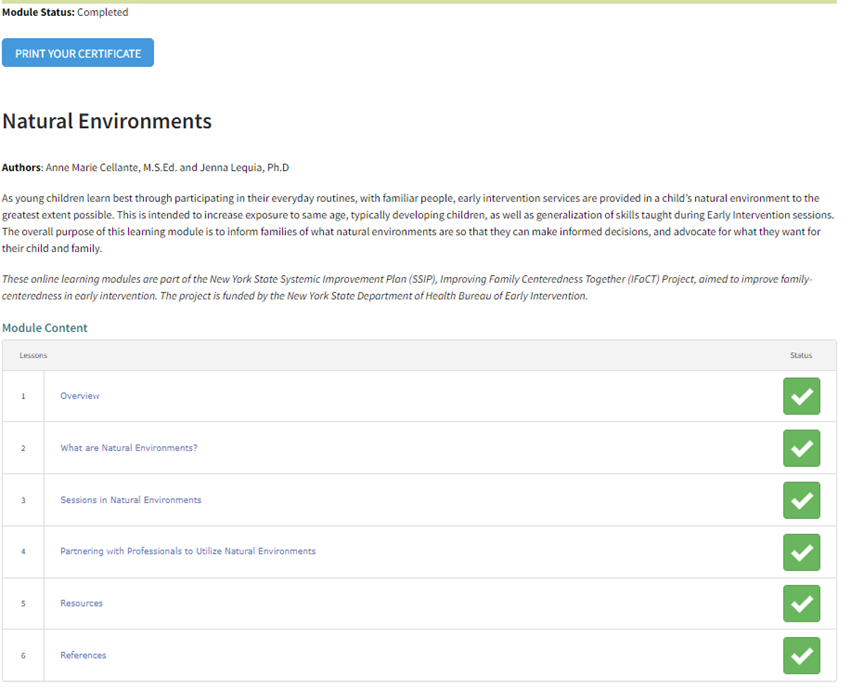This screenshot has height=690, width=851.
Task: Click the checkmark beside Partnering with Professionals
Action: 801,552
